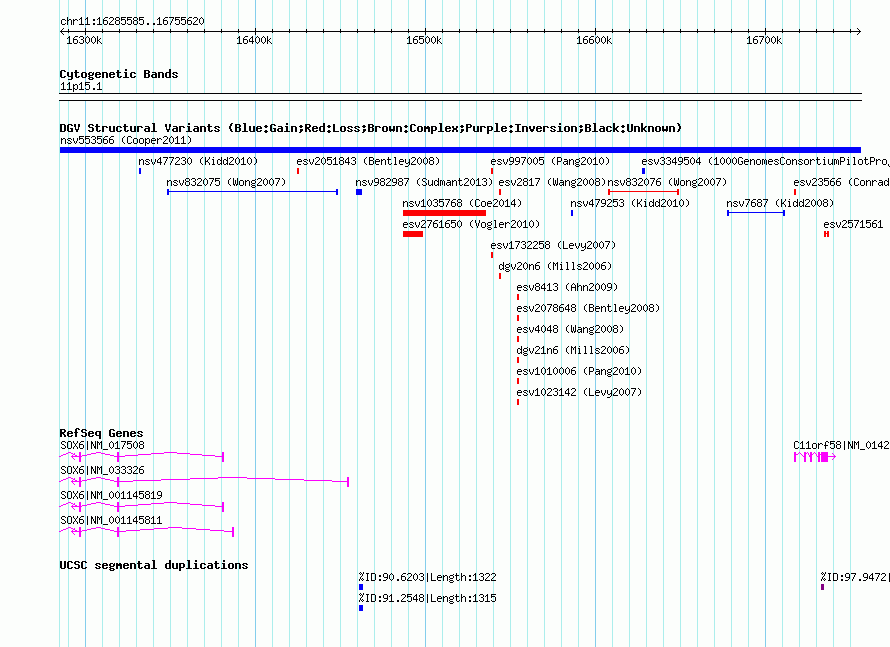Click the nsv832076 (Wong2007) red interval line

(x=644, y=192)
